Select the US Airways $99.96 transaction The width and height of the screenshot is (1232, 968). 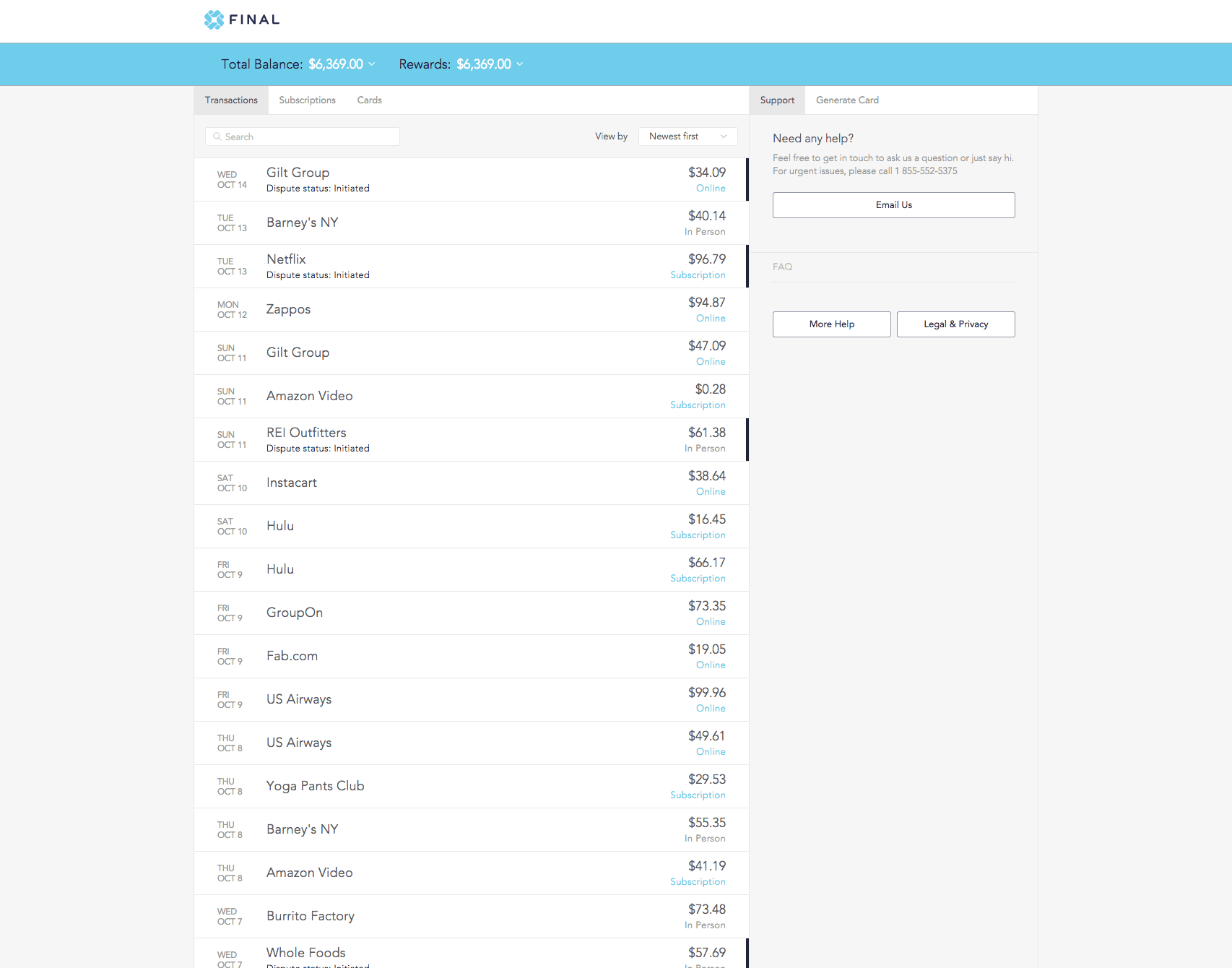point(471,700)
